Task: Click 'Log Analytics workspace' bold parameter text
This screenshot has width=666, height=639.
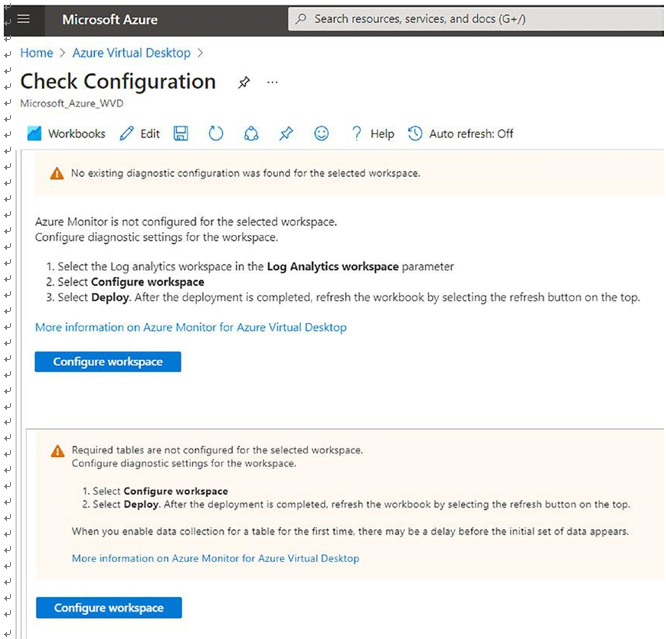Action: tap(333, 266)
